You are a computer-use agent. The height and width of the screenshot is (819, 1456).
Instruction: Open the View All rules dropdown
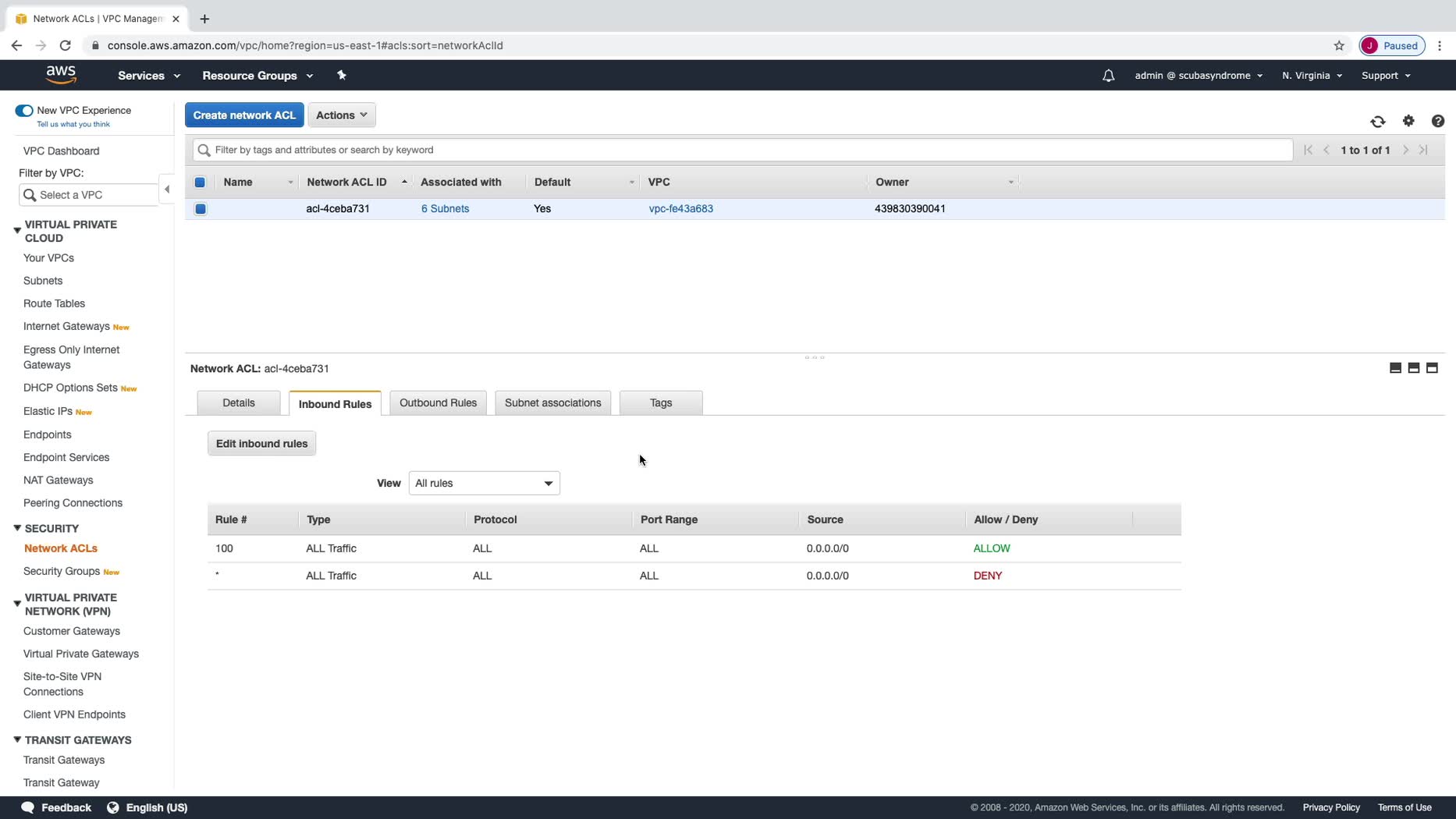(x=484, y=484)
